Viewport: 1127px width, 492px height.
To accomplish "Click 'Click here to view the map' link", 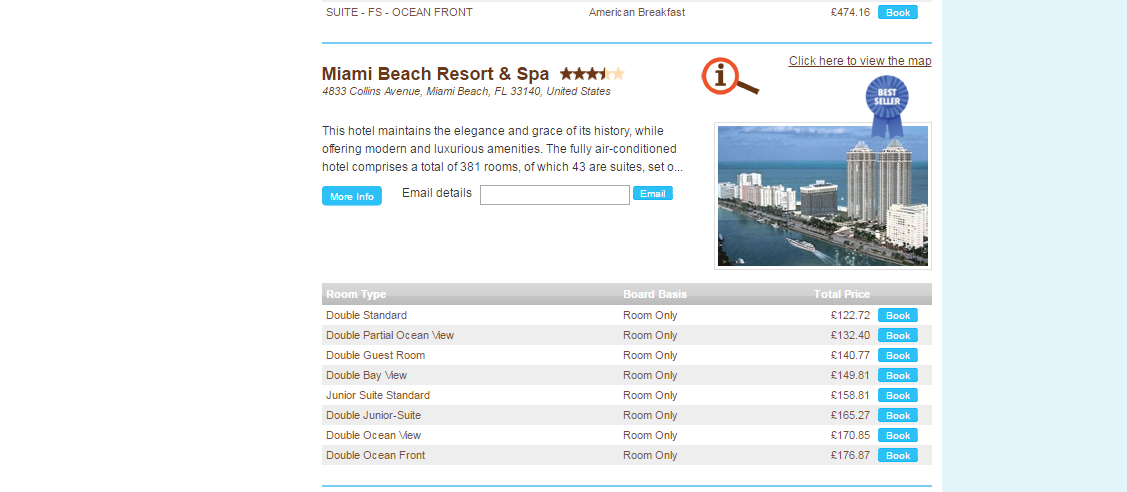I will click(860, 61).
